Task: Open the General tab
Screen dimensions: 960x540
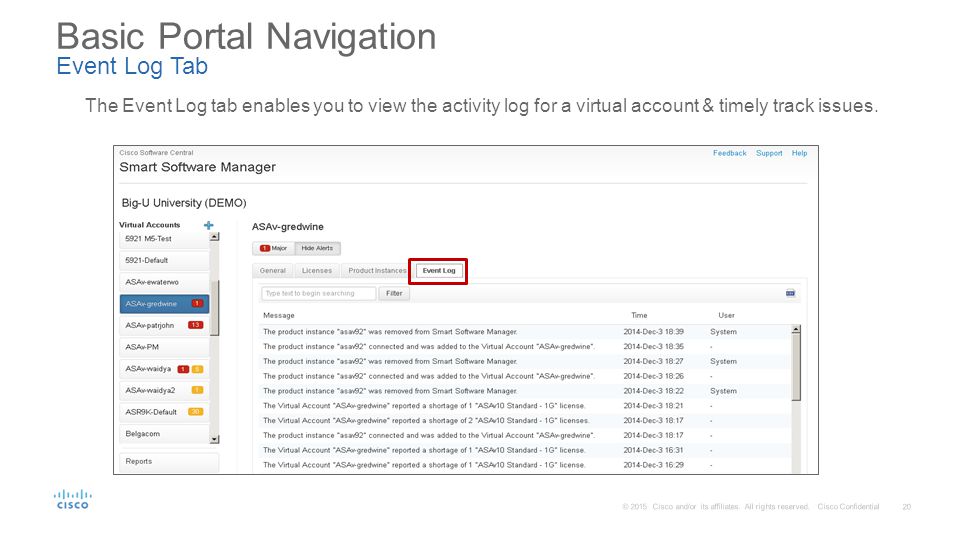Action: pyautogui.click(x=272, y=271)
